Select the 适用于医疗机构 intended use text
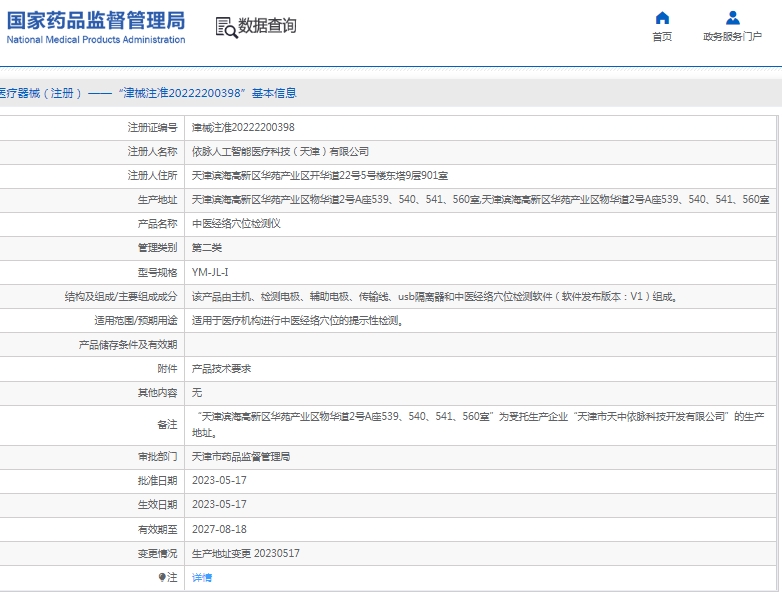 coord(298,321)
